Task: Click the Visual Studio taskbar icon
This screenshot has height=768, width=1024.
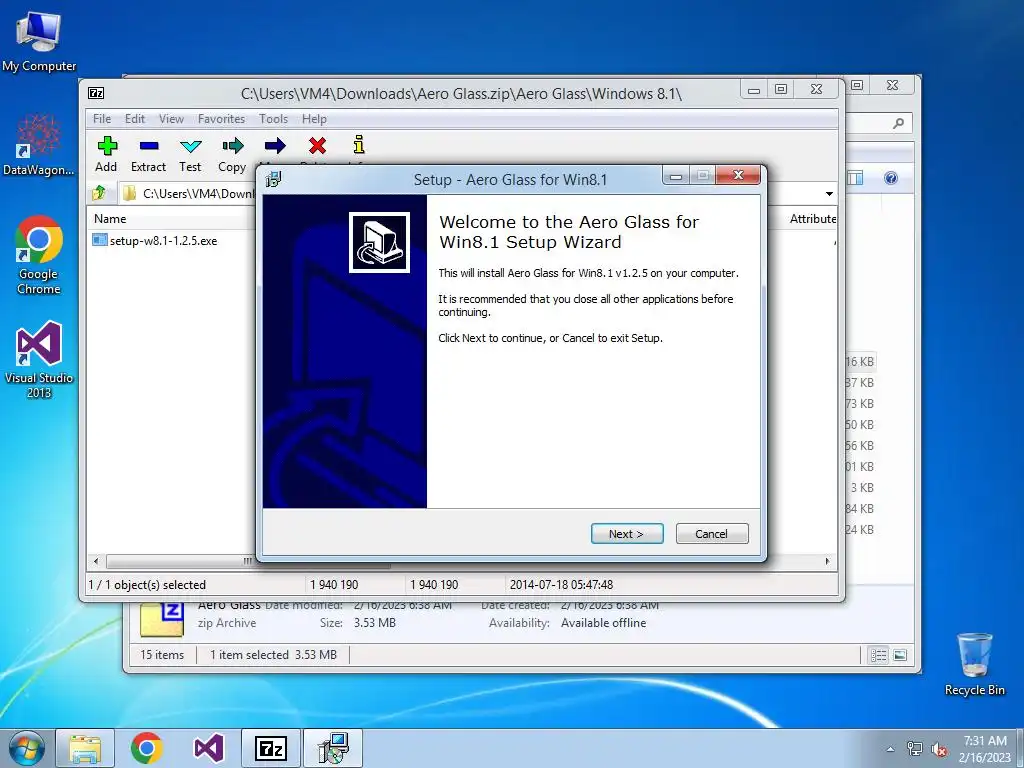Action: [208, 748]
